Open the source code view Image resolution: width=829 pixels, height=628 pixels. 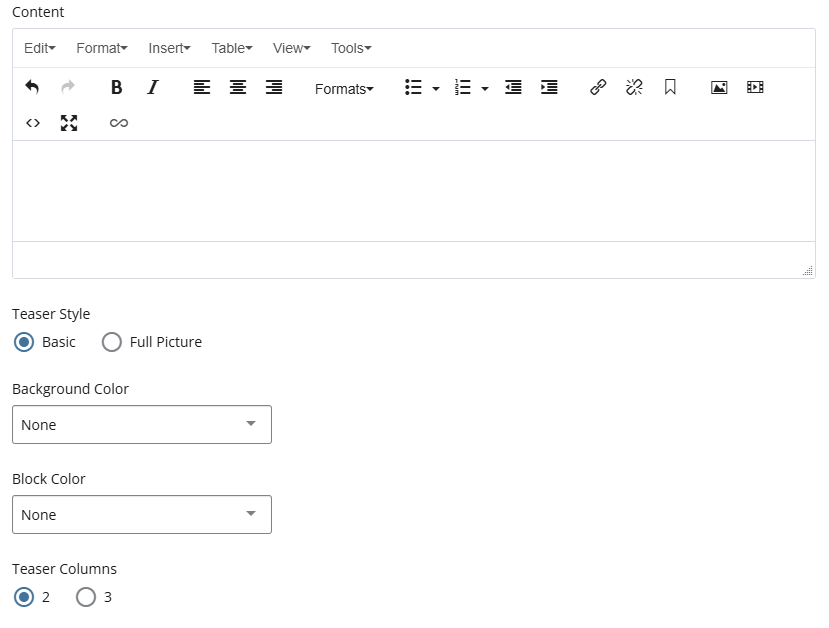point(33,123)
